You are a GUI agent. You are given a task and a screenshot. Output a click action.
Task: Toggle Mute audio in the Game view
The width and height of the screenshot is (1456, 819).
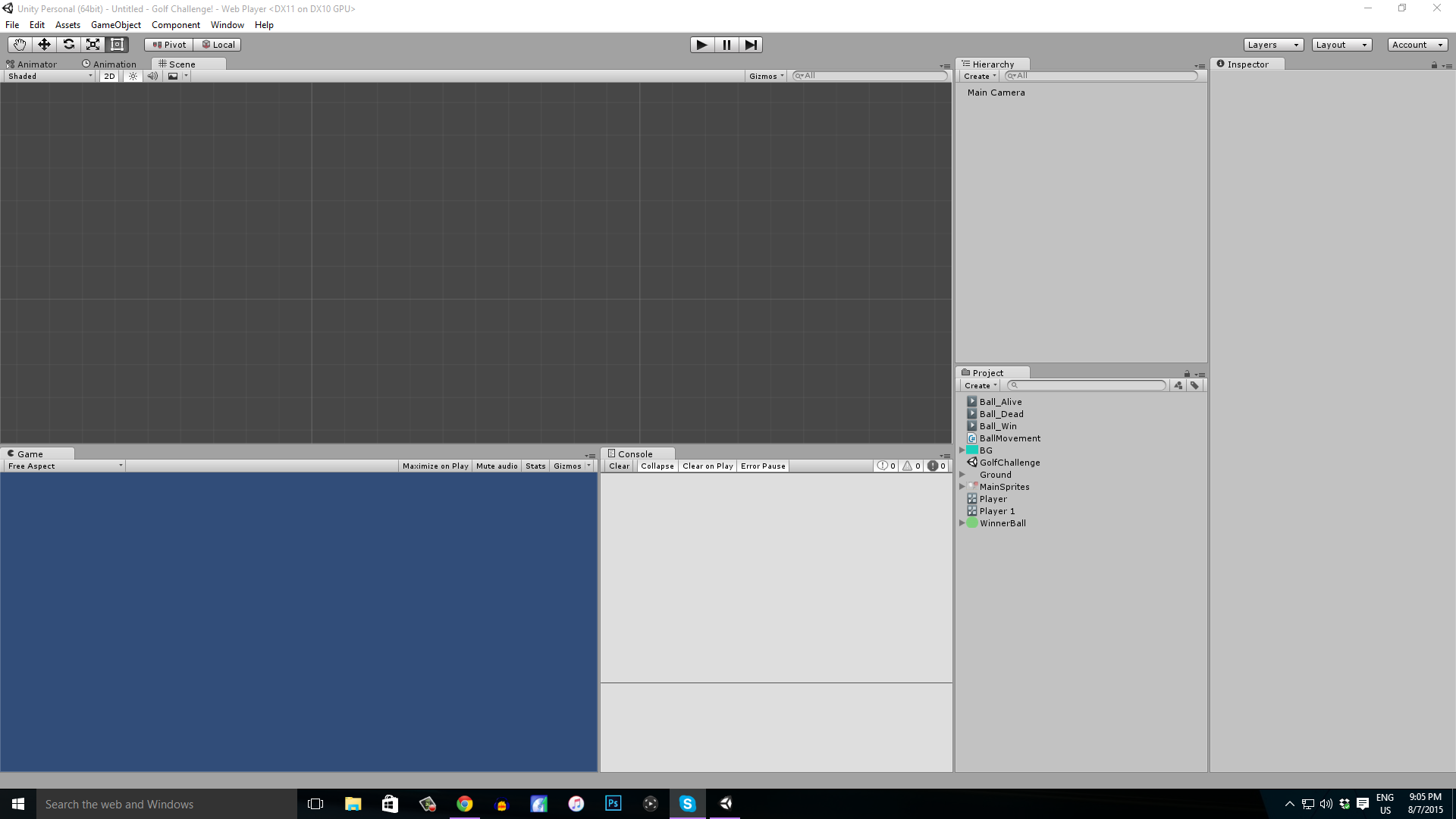[x=496, y=466]
